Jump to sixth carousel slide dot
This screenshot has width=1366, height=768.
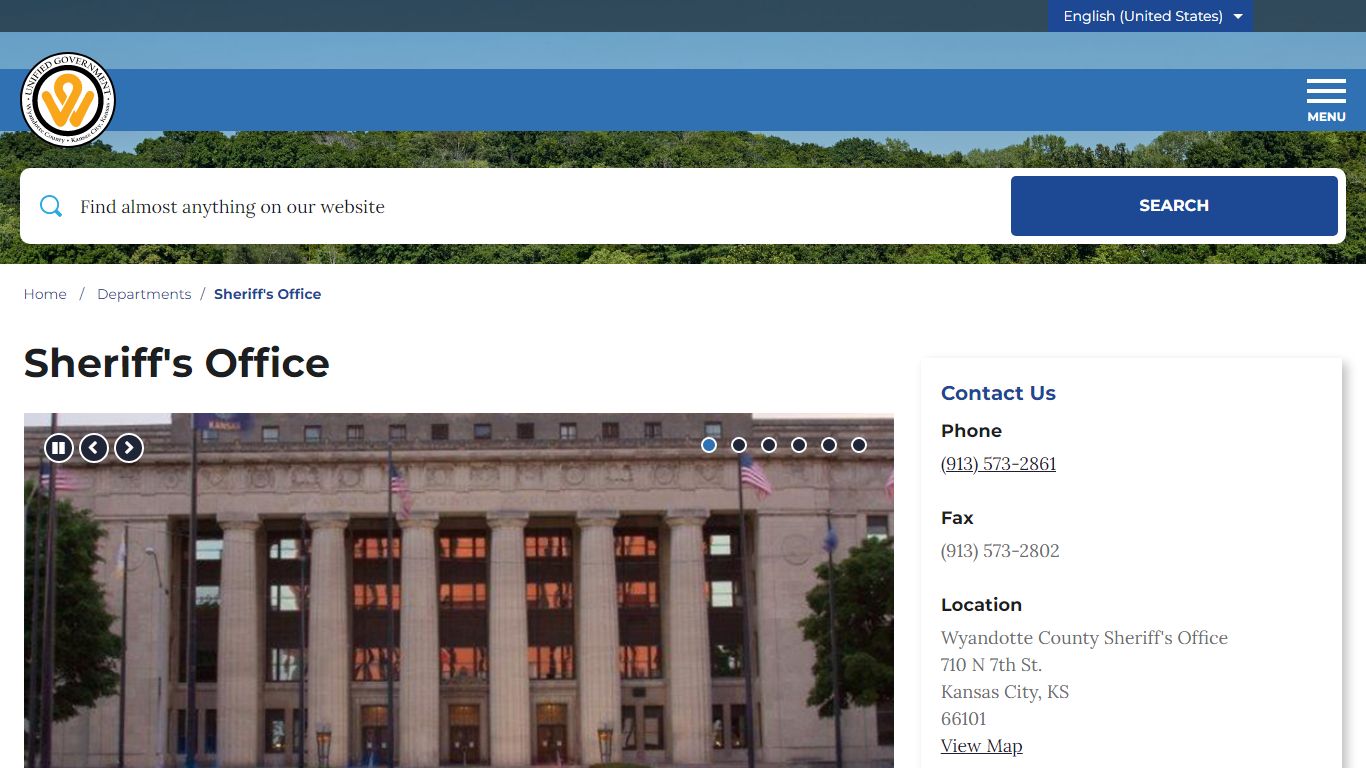pyautogui.click(x=859, y=445)
